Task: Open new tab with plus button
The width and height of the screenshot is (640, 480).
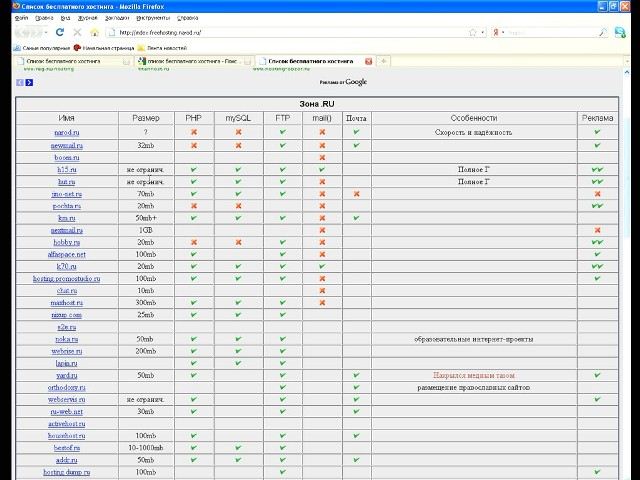Action: point(384,61)
